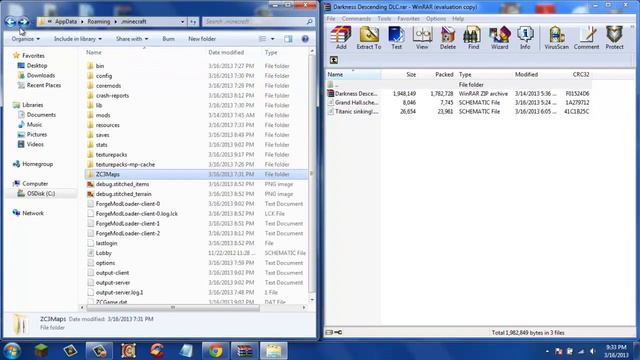The height and width of the screenshot is (360, 640).
Task: Switch to WinRAR via taskbar icon
Action: (244, 351)
